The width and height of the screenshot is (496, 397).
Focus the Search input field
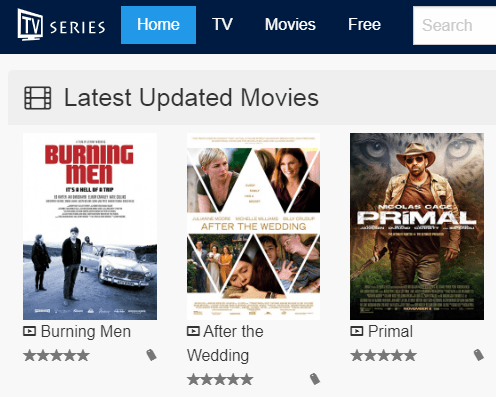point(454,25)
